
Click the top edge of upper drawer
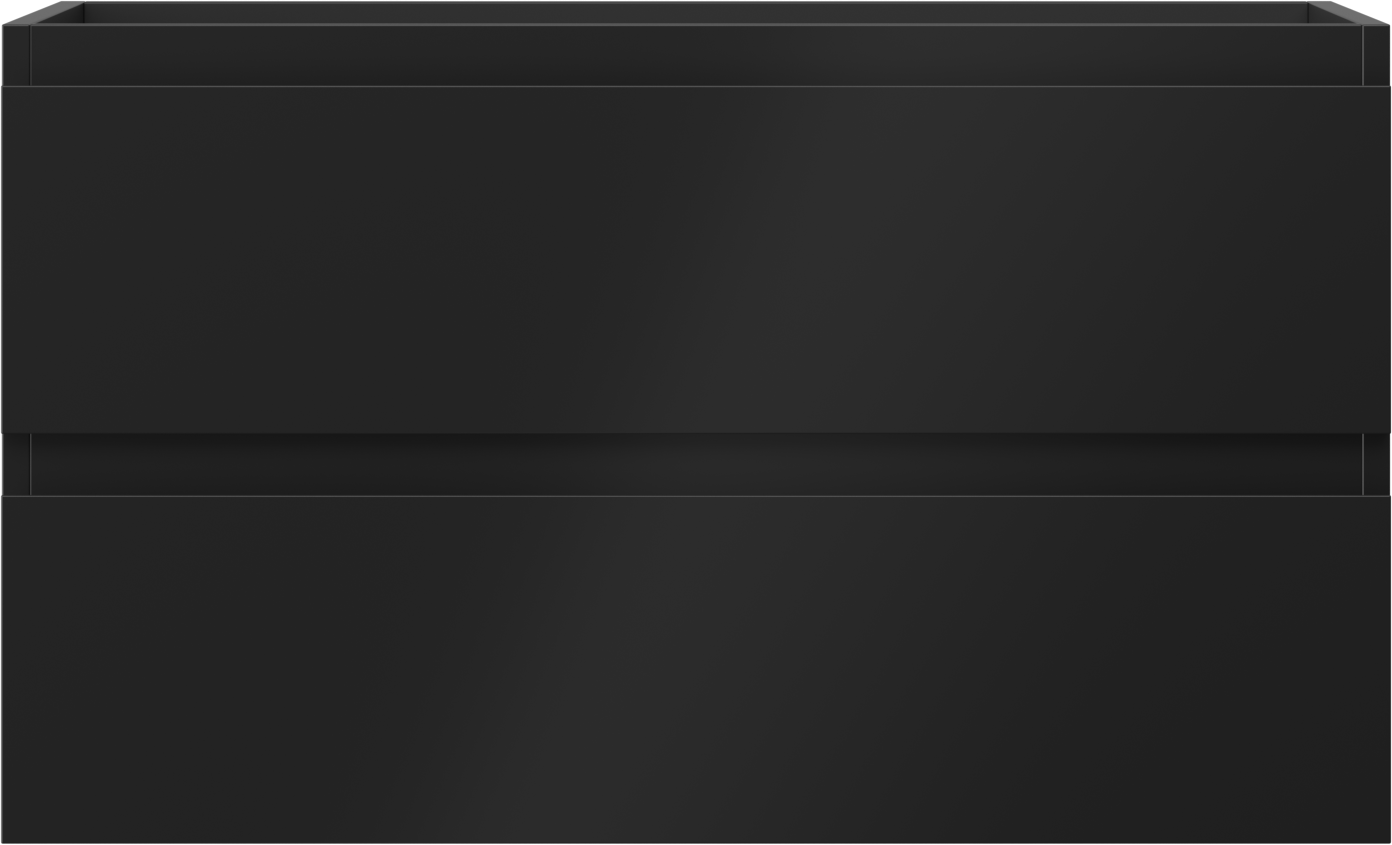pyautogui.click(x=696, y=87)
